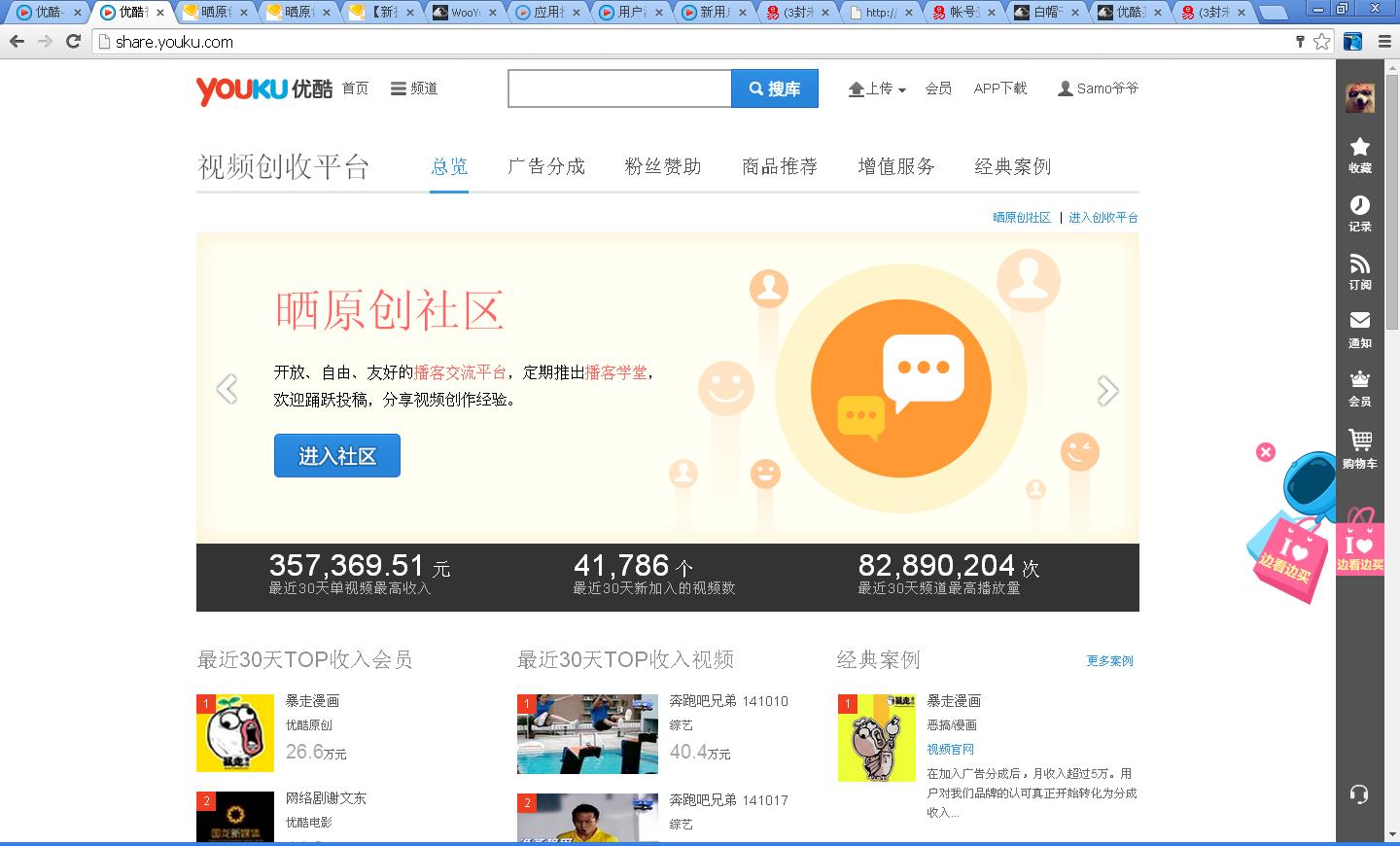Open the 更多案例 link
The height and width of the screenshot is (846, 1400).
[1109, 660]
